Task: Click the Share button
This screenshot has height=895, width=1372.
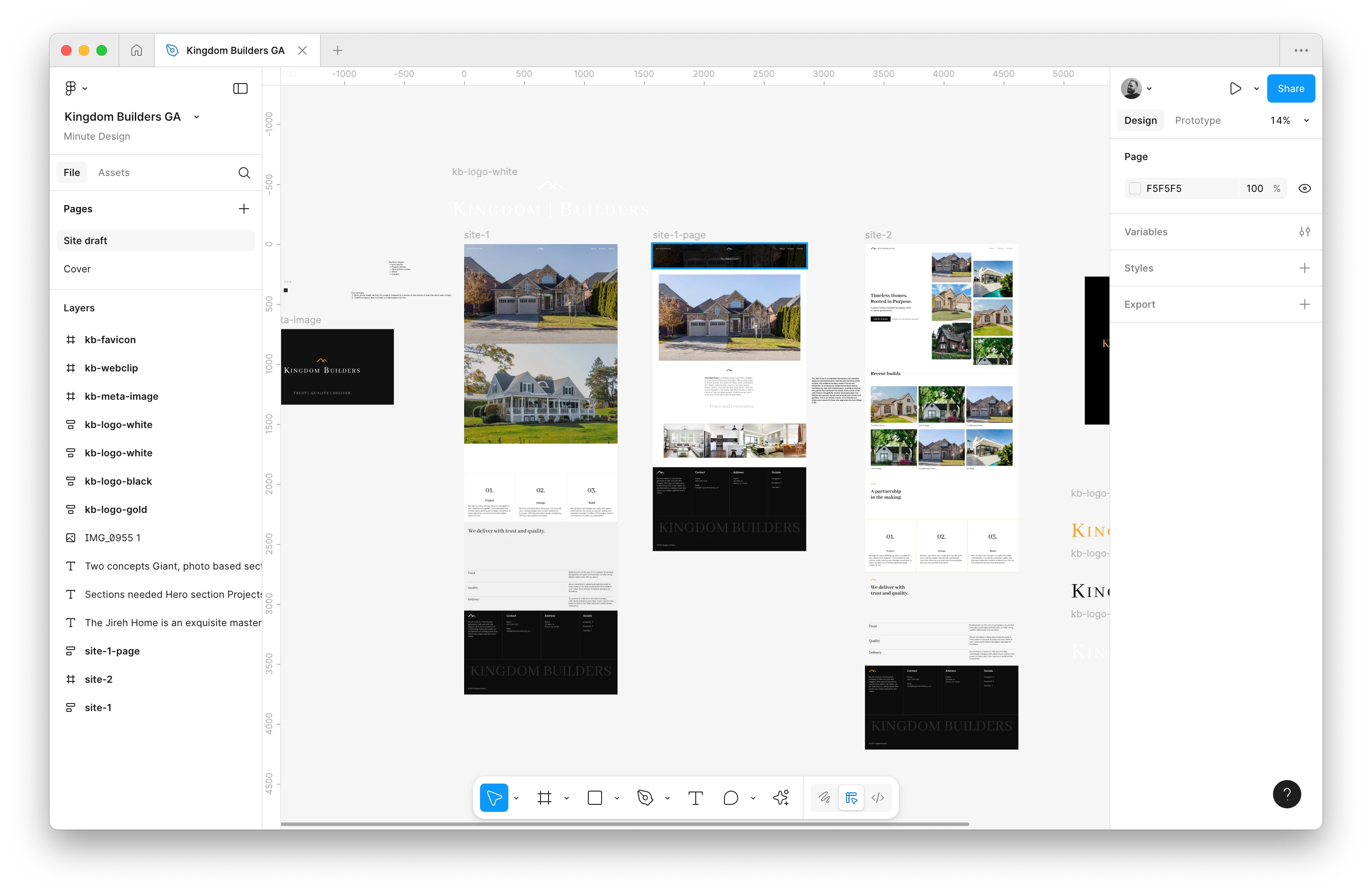Action: (1291, 88)
